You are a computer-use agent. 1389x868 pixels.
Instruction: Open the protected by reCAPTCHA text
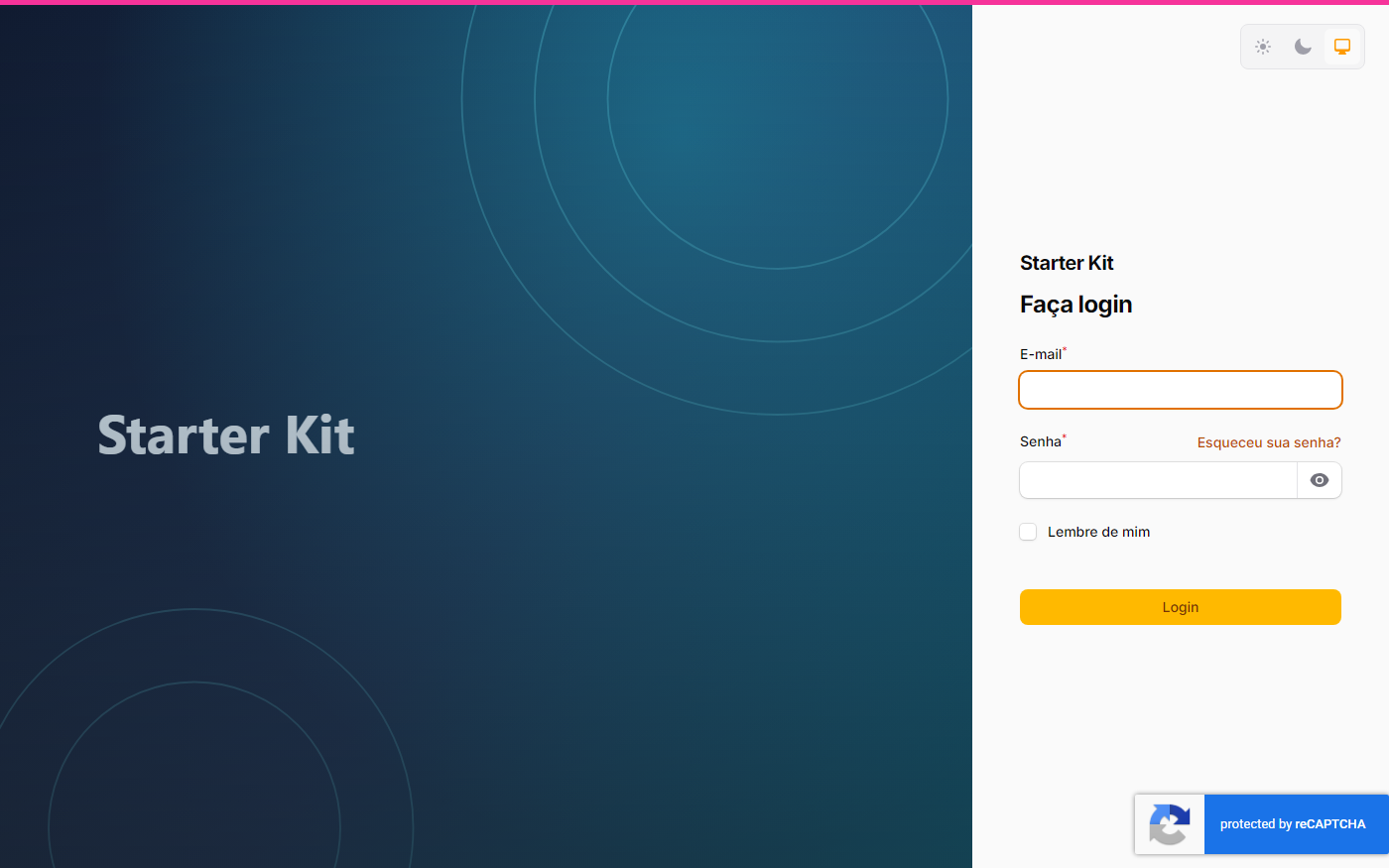coord(1293,824)
